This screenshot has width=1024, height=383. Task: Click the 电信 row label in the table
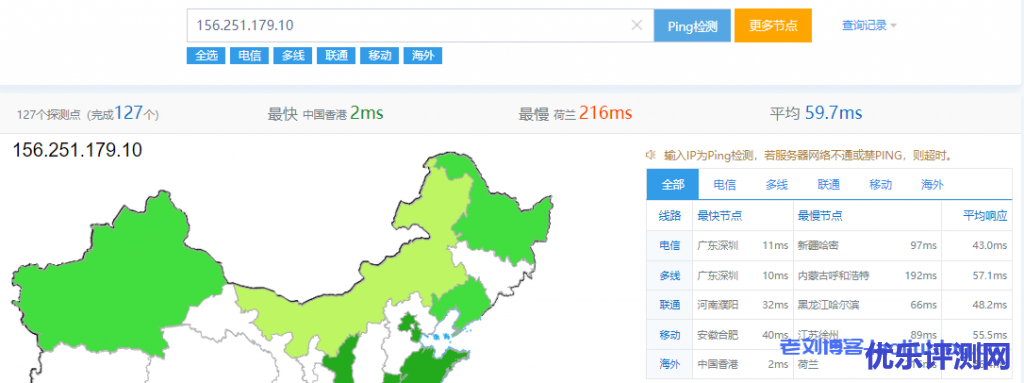click(669, 246)
